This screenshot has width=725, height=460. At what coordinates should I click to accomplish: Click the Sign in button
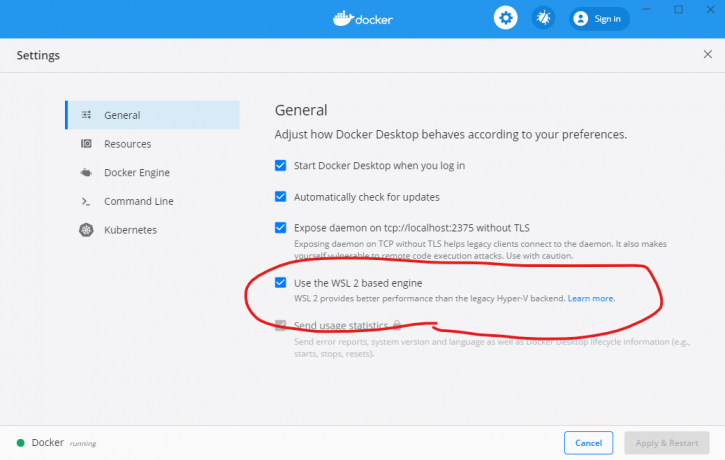tap(599, 18)
